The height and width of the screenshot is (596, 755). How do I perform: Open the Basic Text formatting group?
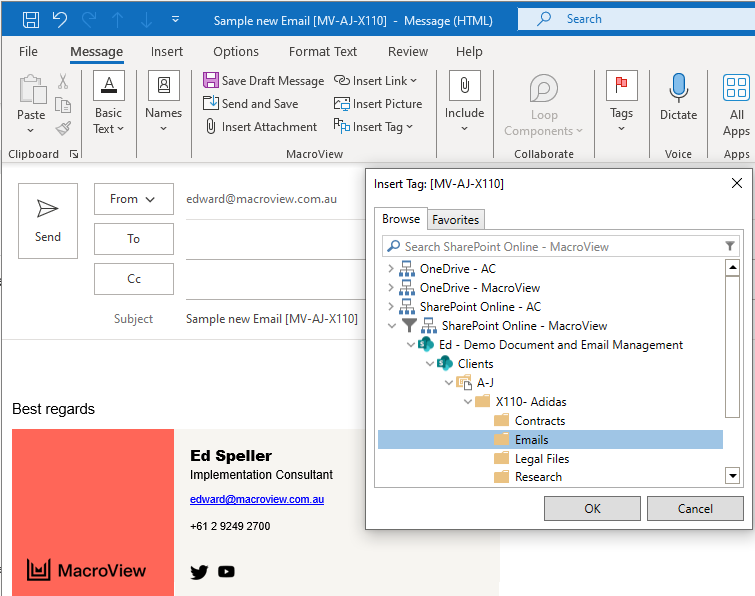tap(108, 103)
